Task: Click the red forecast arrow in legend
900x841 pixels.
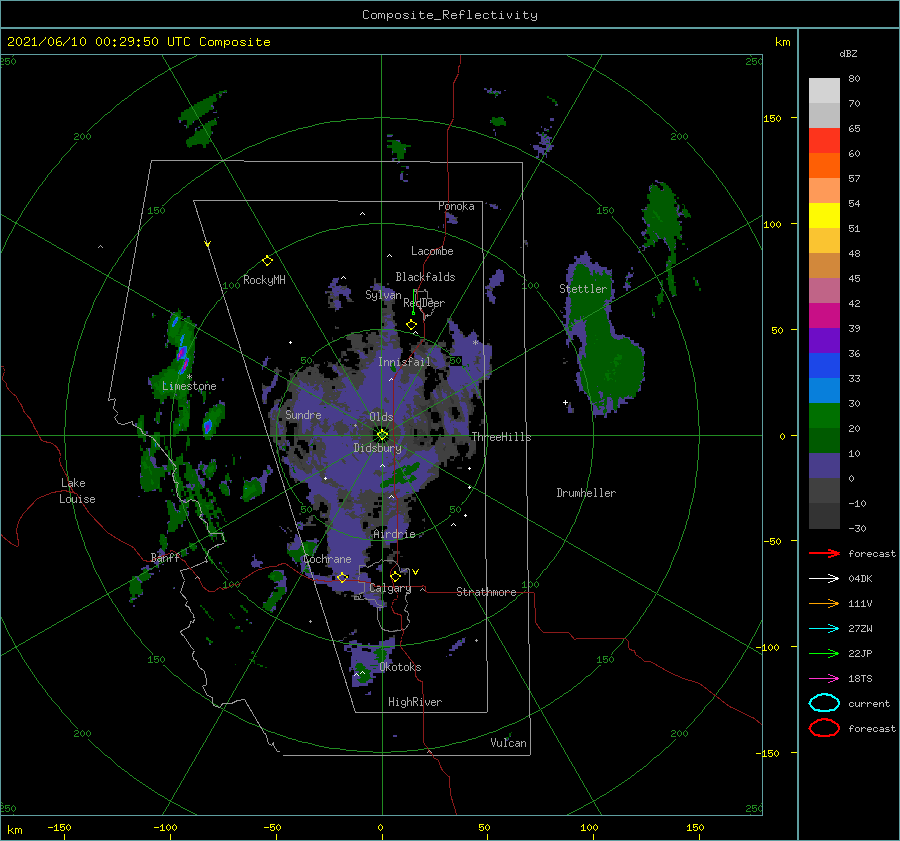Action: tap(824, 553)
